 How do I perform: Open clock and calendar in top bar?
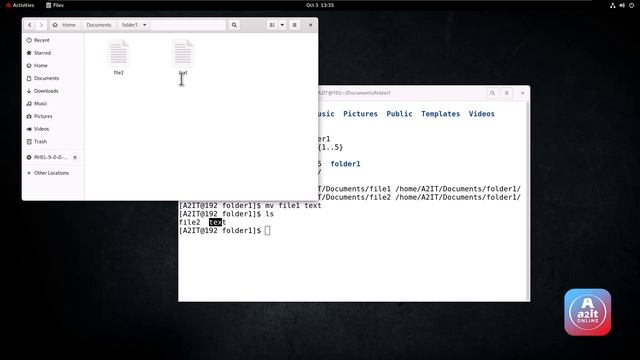coord(320,5)
